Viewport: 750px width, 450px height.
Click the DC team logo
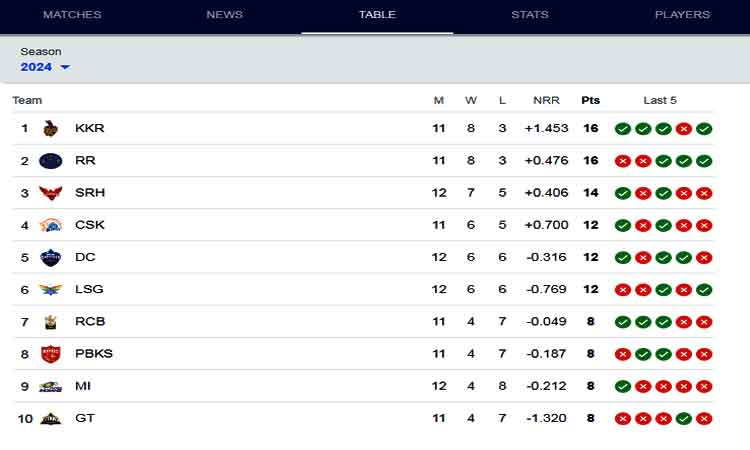click(x=51, y=257)
